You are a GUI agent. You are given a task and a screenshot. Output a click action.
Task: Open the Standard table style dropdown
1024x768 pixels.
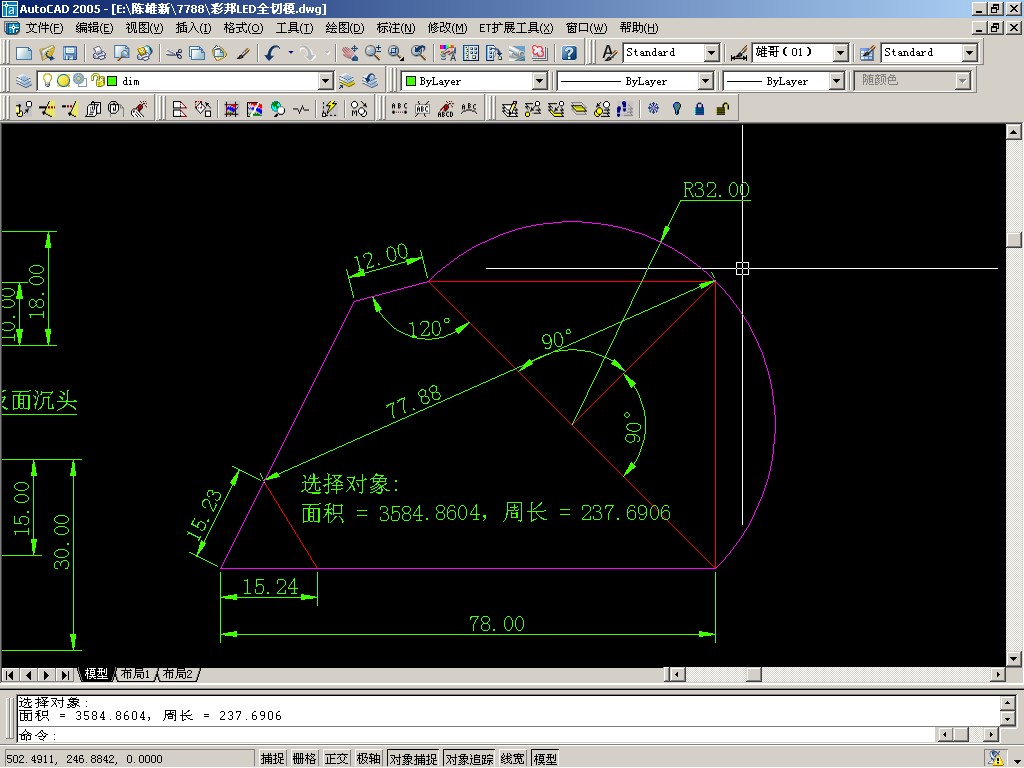pos(970,53)
